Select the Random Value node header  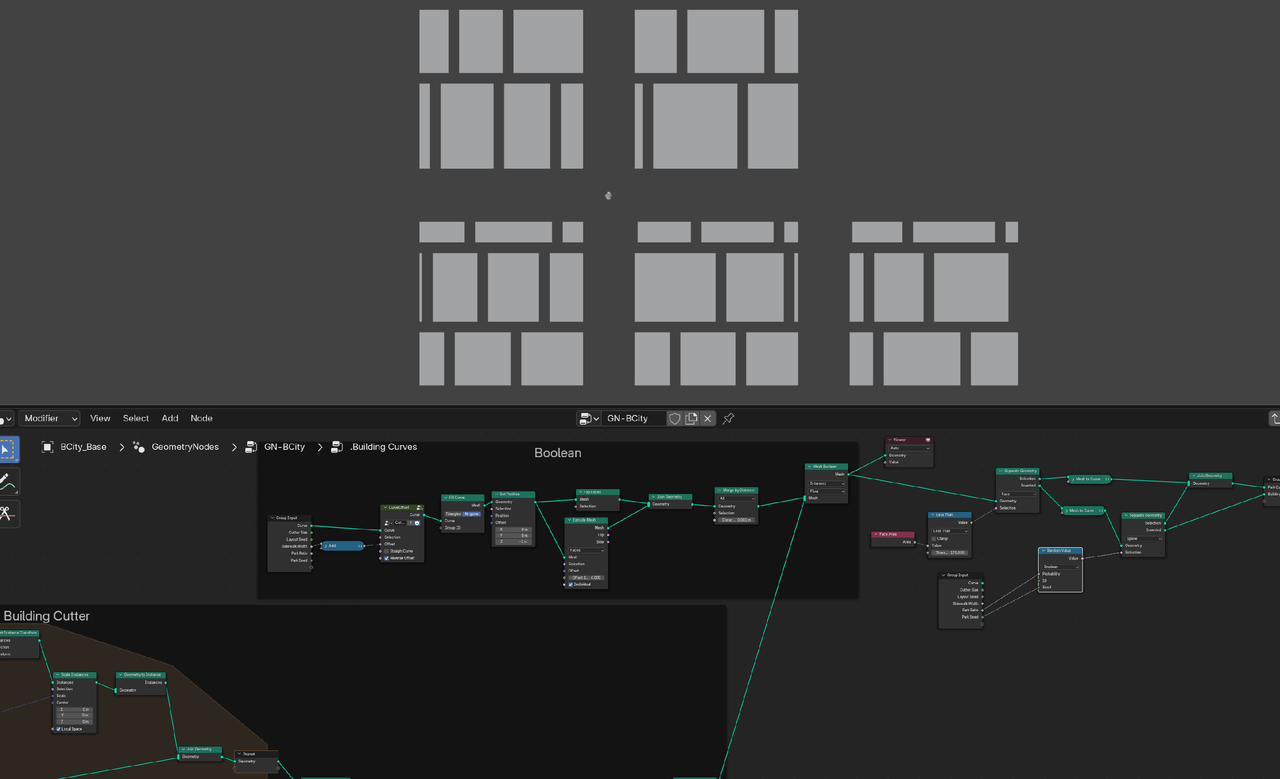[1060, 551]
